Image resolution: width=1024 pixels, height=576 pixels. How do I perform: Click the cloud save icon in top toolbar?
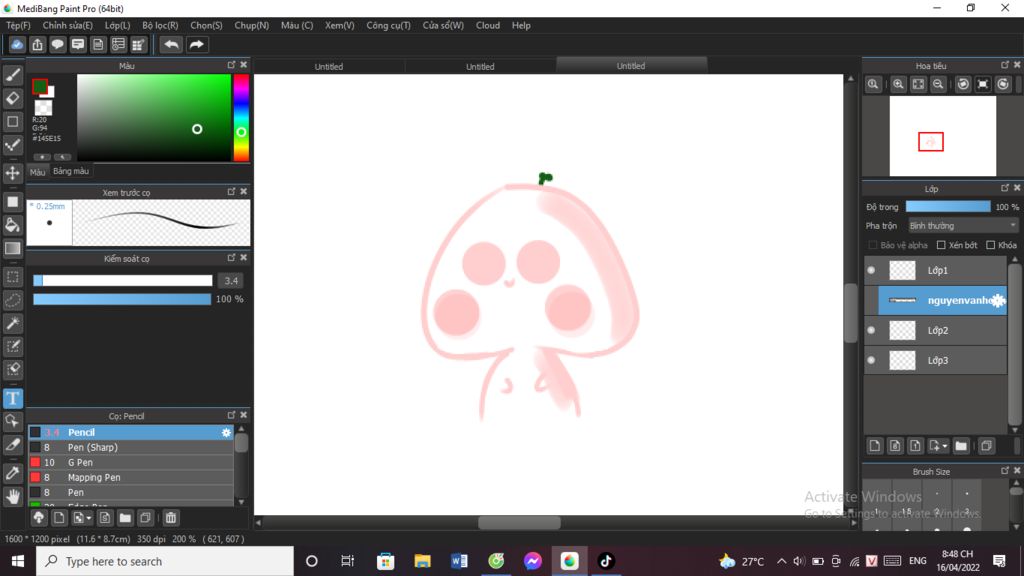coord(17,44)
